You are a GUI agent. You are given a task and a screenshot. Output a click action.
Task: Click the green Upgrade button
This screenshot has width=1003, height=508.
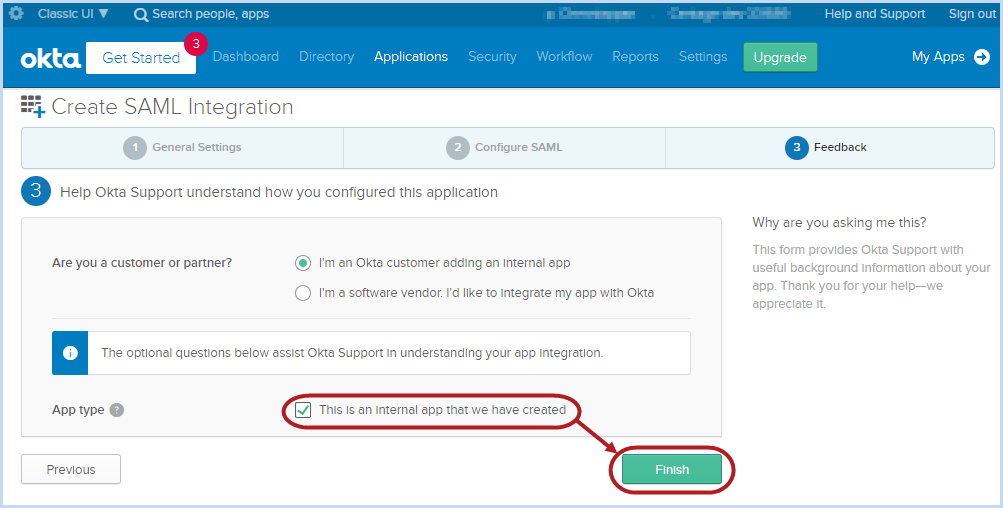click(780, 57)
